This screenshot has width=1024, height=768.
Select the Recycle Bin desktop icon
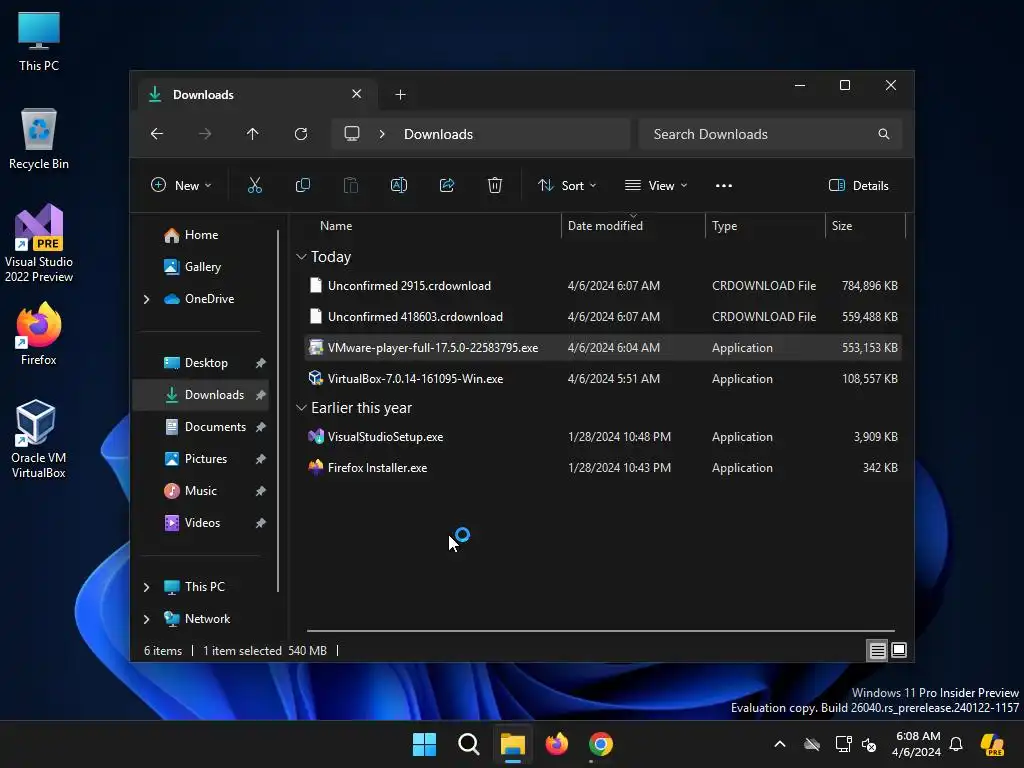click(39, 139)
